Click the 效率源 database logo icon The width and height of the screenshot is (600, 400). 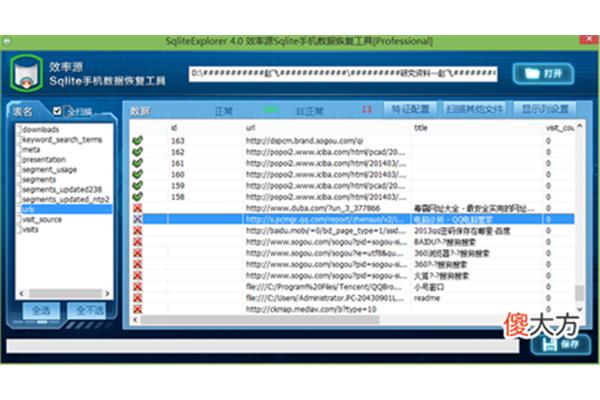point(26,73)
